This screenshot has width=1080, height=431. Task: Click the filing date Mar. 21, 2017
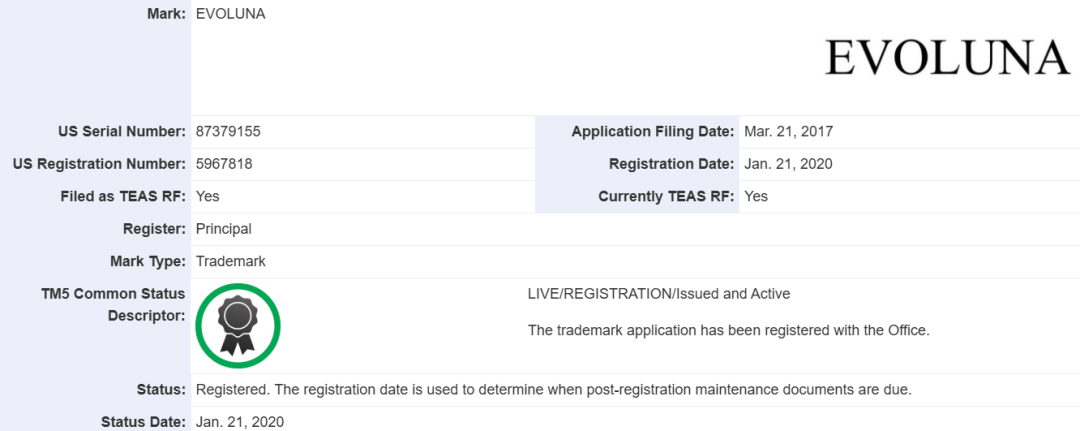(x=789, y=131)
